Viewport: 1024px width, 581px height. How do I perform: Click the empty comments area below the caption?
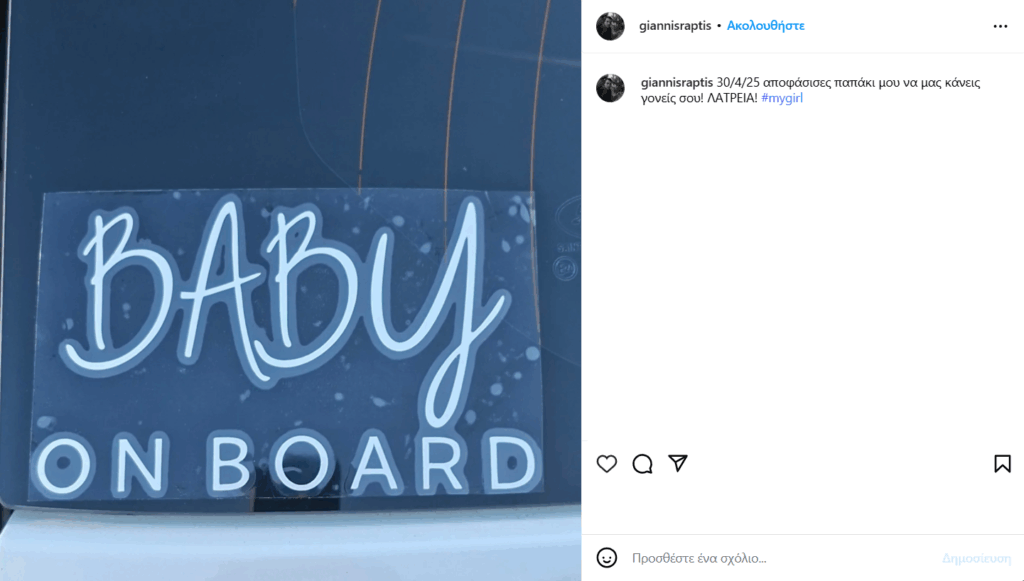pos(803,274)
